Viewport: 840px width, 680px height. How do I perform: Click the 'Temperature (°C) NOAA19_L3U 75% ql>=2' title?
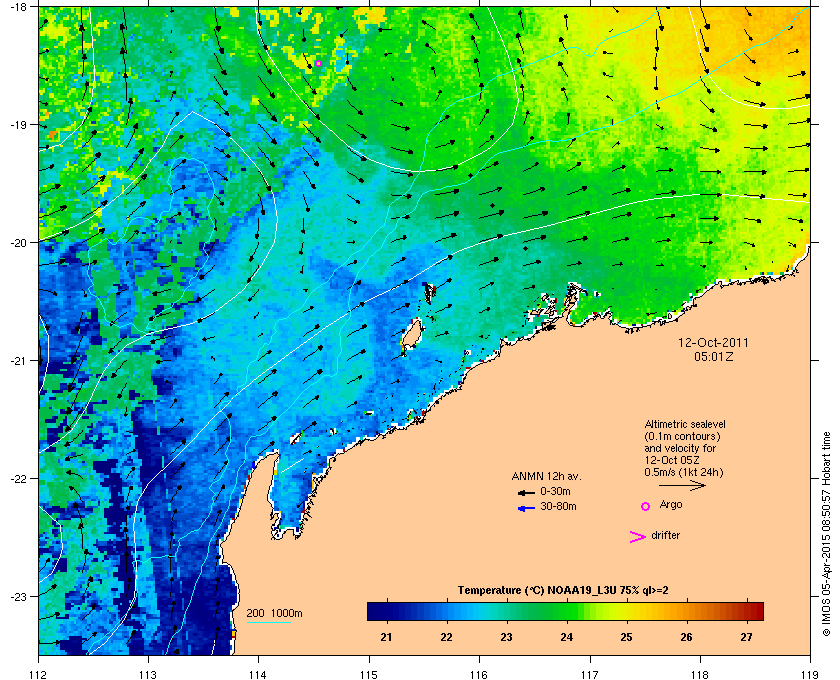563,591
